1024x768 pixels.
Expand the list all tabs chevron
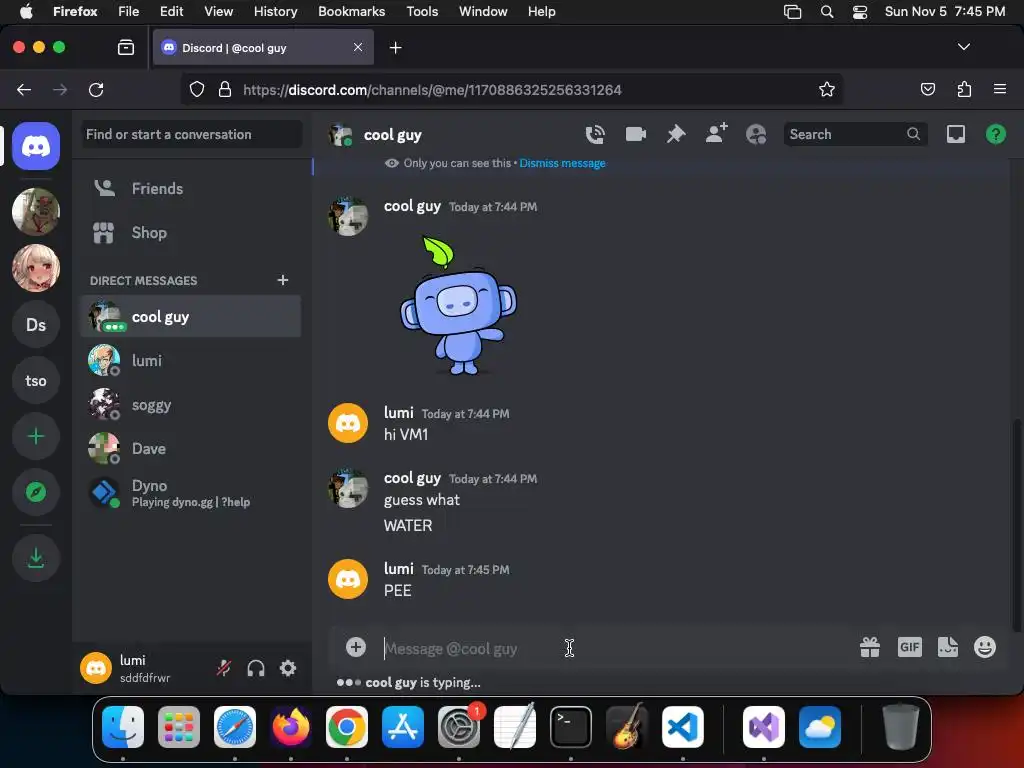tap(963, 47)
